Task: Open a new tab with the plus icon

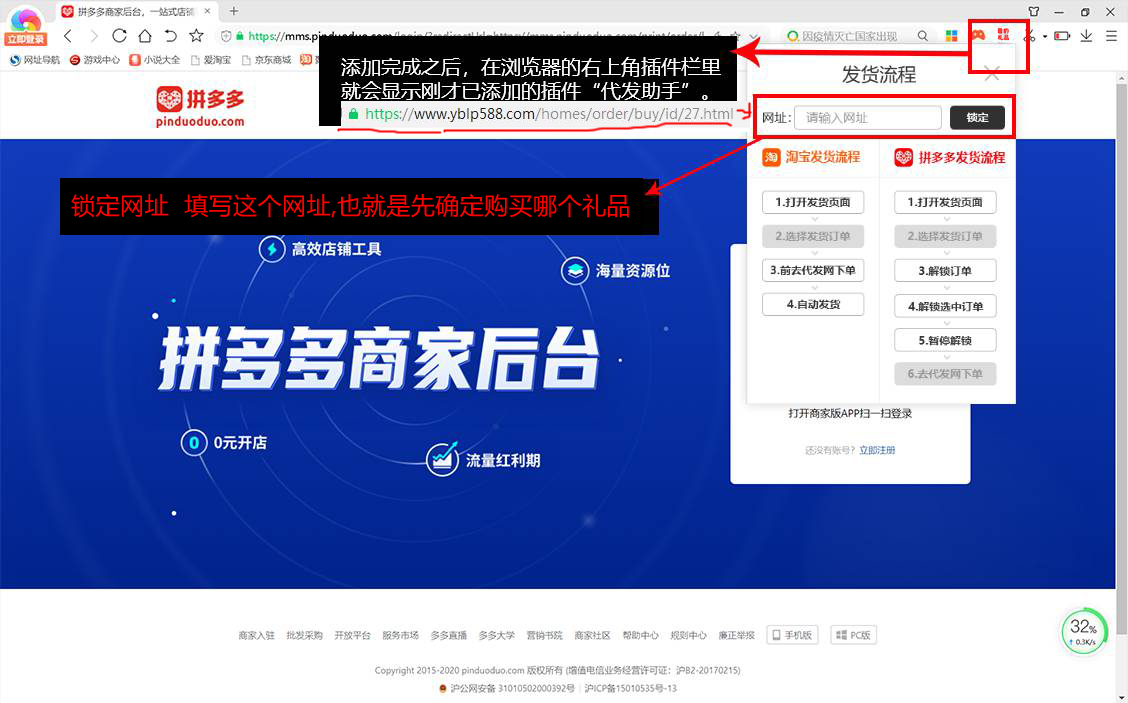Action: 234,11
